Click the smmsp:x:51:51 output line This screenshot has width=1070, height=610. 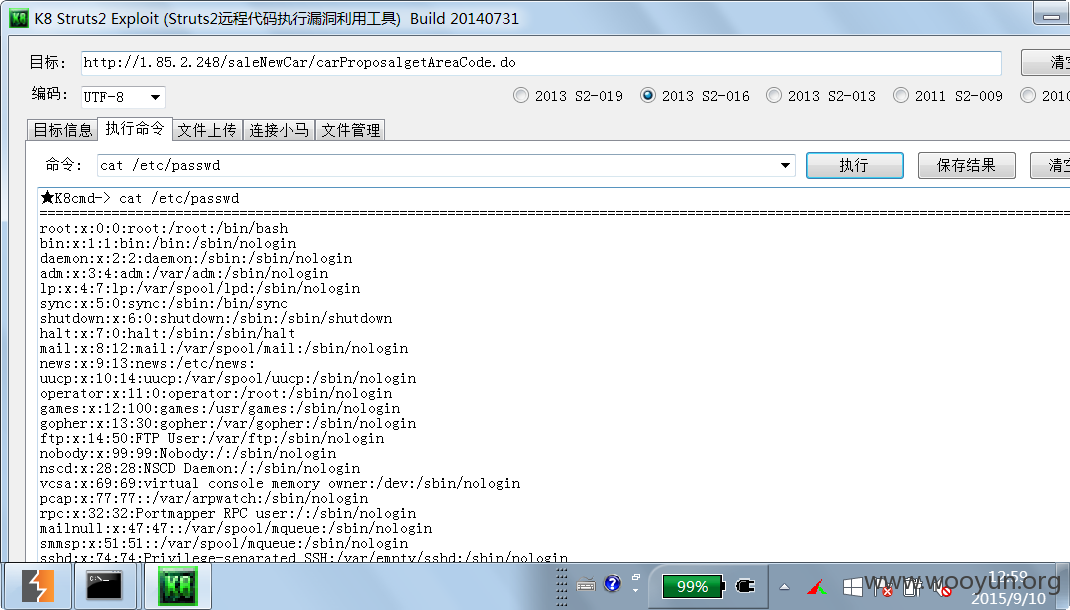tap(224, 544)
